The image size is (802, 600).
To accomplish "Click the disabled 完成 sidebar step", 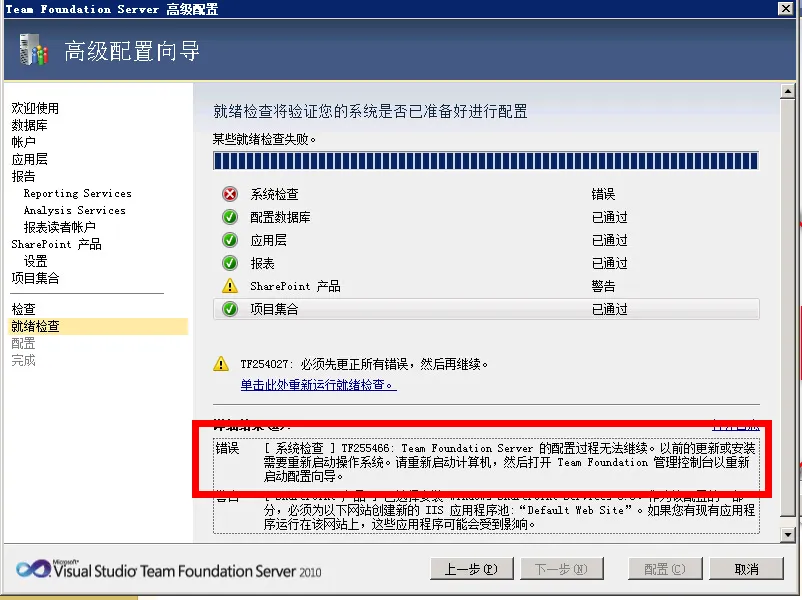I will pyautogui.click(x=24, y=360).
